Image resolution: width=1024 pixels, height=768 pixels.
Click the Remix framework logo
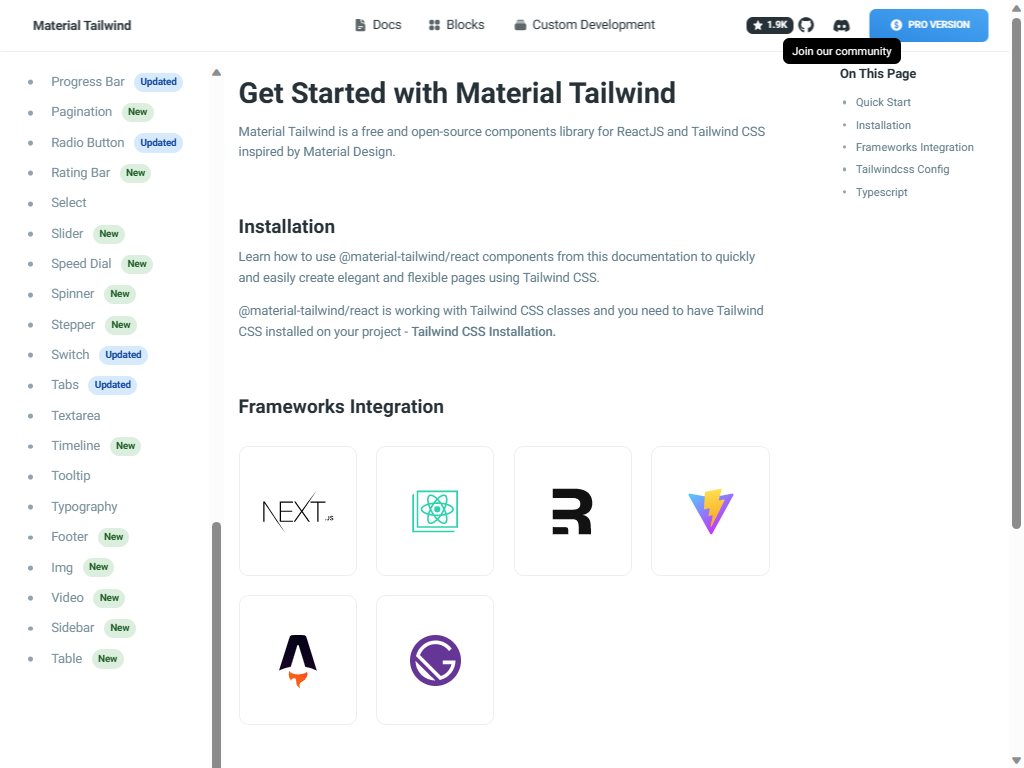click(x=572, y=511)
